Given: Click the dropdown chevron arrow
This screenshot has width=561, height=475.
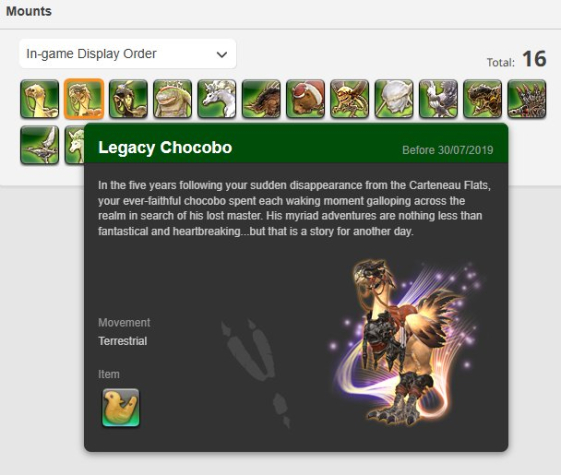Looking at the screenshot, I should click(222, 54).
